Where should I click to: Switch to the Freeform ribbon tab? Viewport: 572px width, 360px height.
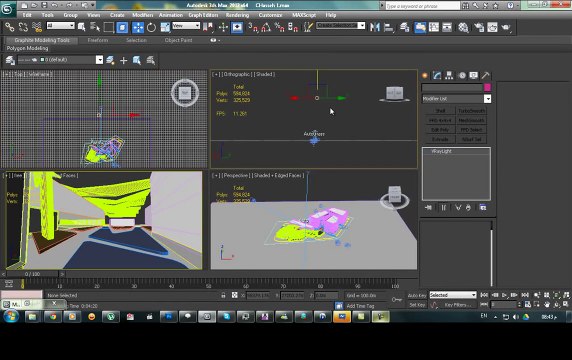[98, 40]
